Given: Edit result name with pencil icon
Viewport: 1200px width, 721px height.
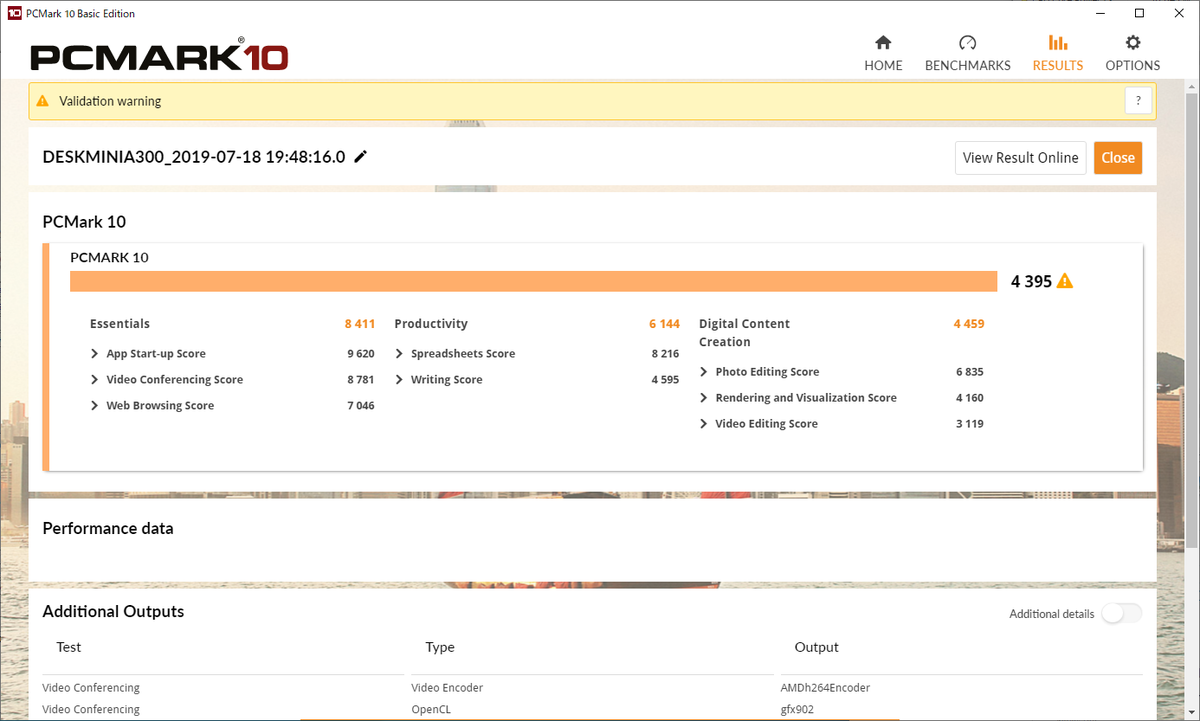Looking at the screenshot, I should pyautogui.click(x=361, y=157).
